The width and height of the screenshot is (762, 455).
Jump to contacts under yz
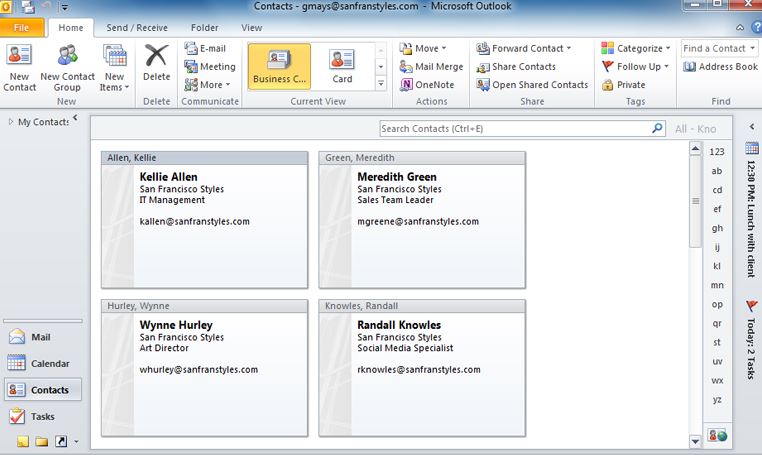[x=717, y=400]
